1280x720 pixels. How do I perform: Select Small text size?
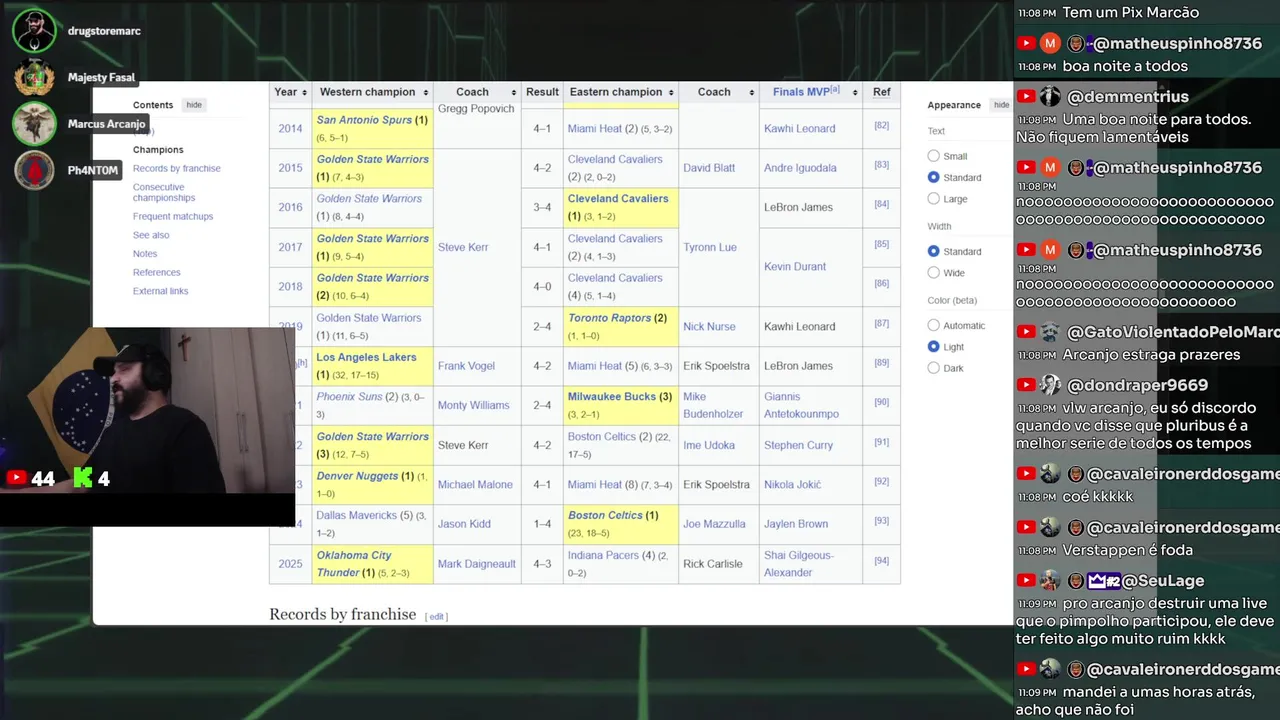click(x=933, y=156)
